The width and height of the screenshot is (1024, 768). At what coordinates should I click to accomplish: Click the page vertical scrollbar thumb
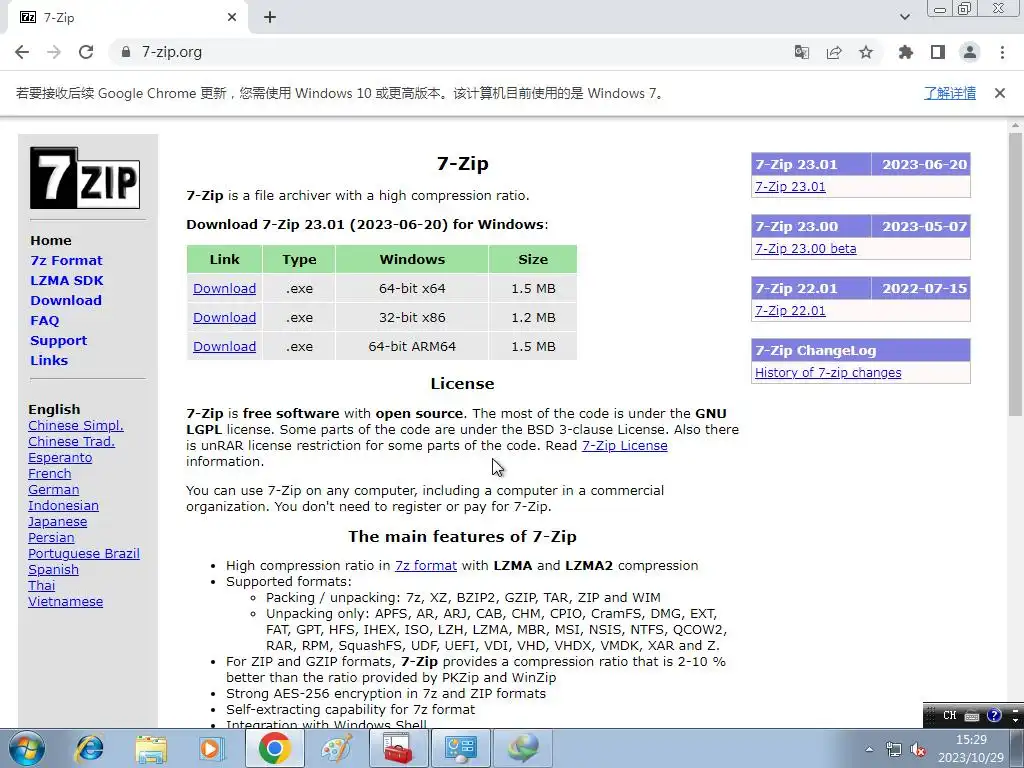click(x=1015, y=274)
